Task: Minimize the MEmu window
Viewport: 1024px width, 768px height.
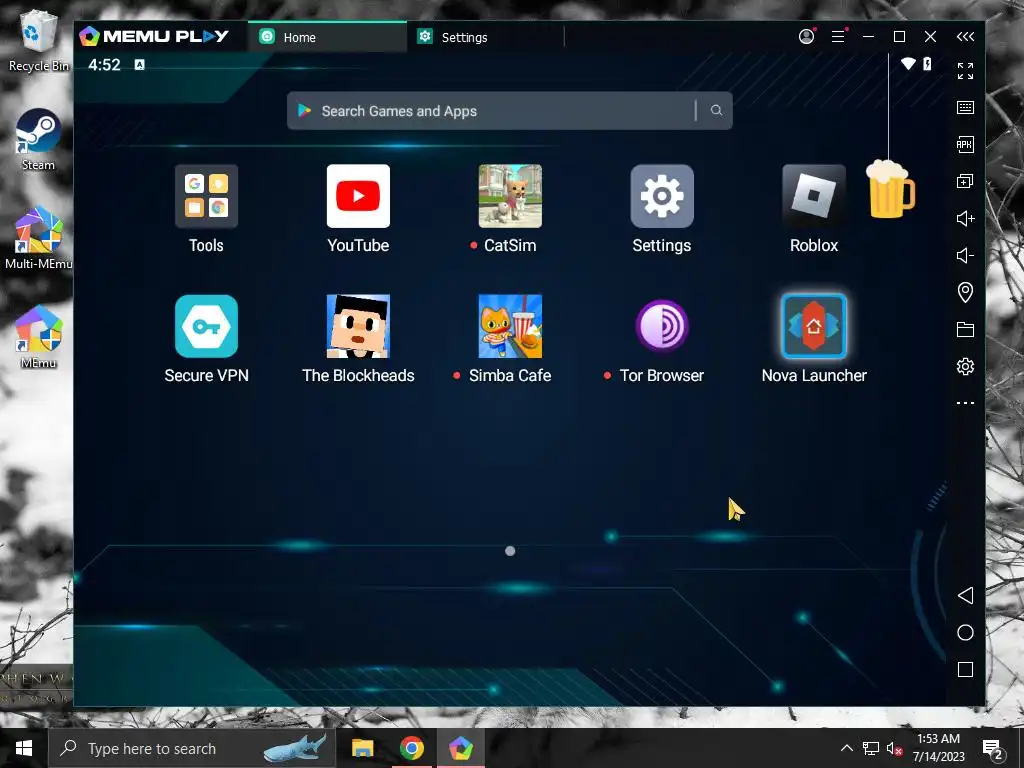Action: click(x=868, y=37)
